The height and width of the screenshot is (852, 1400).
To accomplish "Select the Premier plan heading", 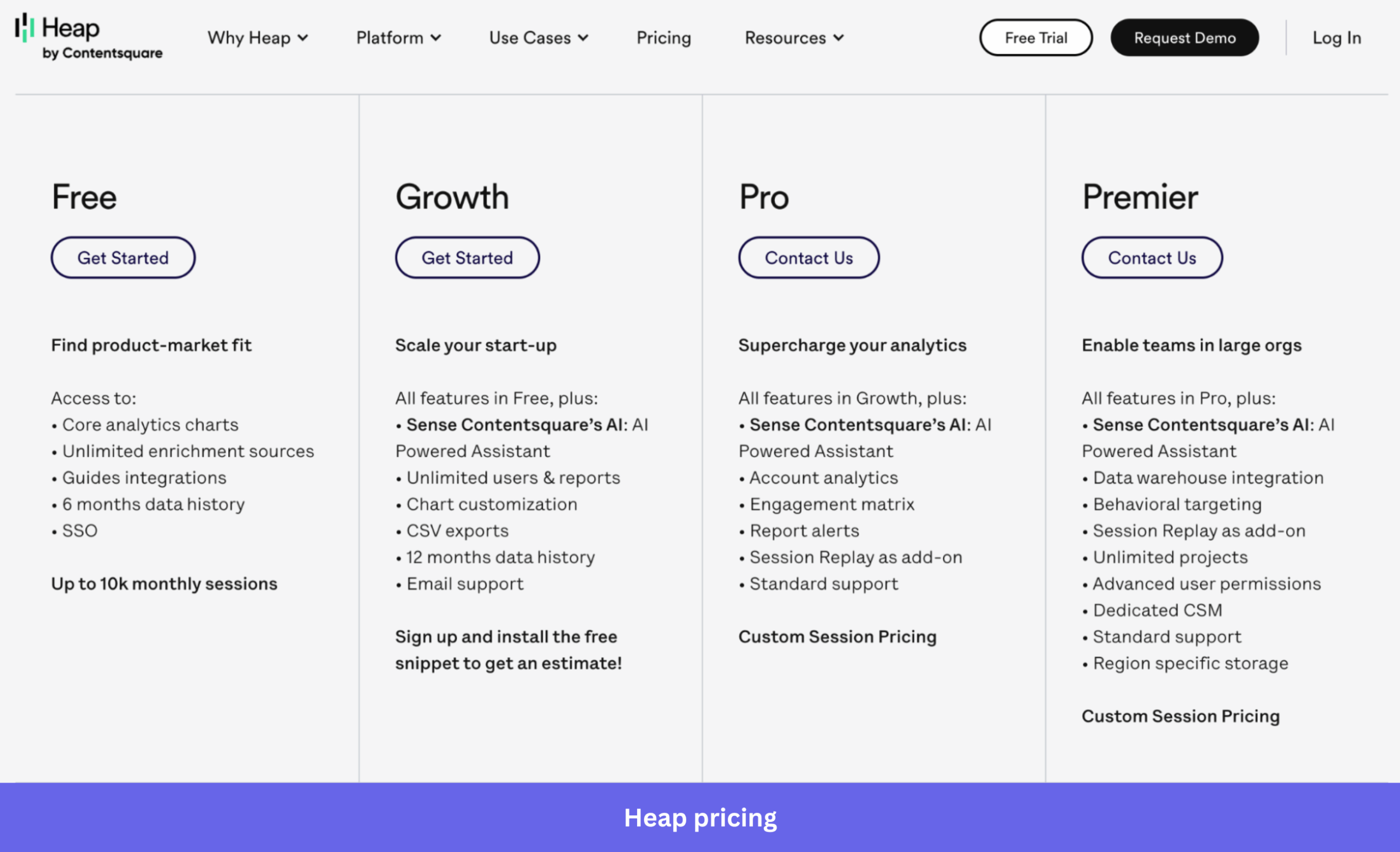I will coord(1140,197).
